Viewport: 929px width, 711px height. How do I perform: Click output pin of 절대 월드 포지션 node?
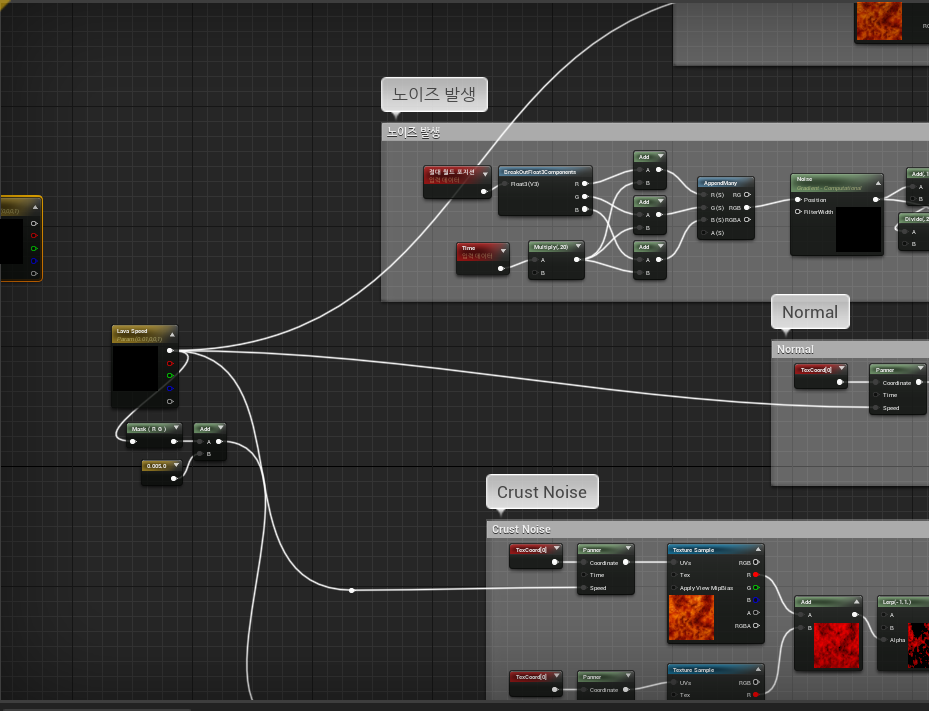(484, 191)
